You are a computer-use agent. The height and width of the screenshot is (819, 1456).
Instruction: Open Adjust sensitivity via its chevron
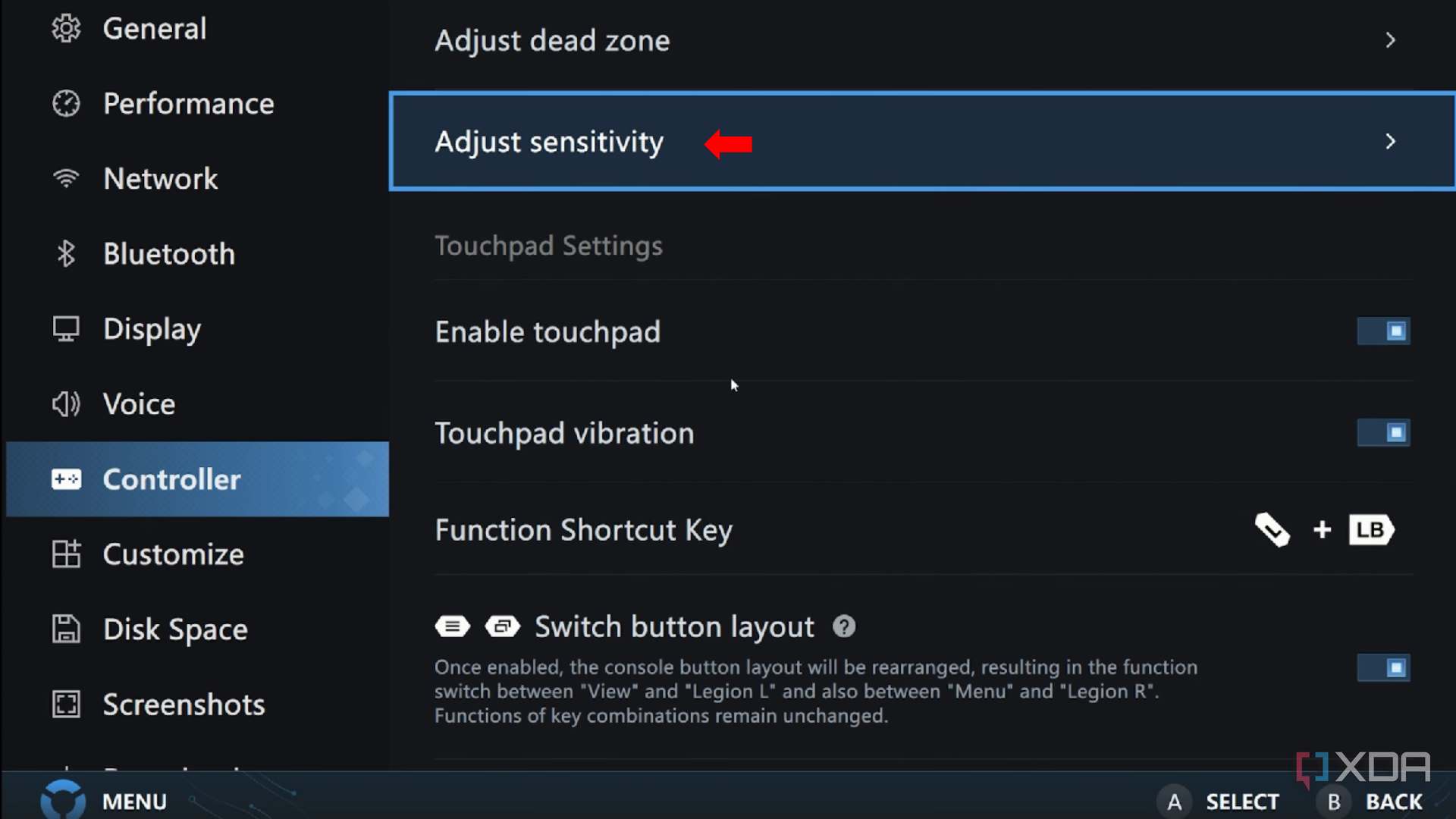point(1392,141)
